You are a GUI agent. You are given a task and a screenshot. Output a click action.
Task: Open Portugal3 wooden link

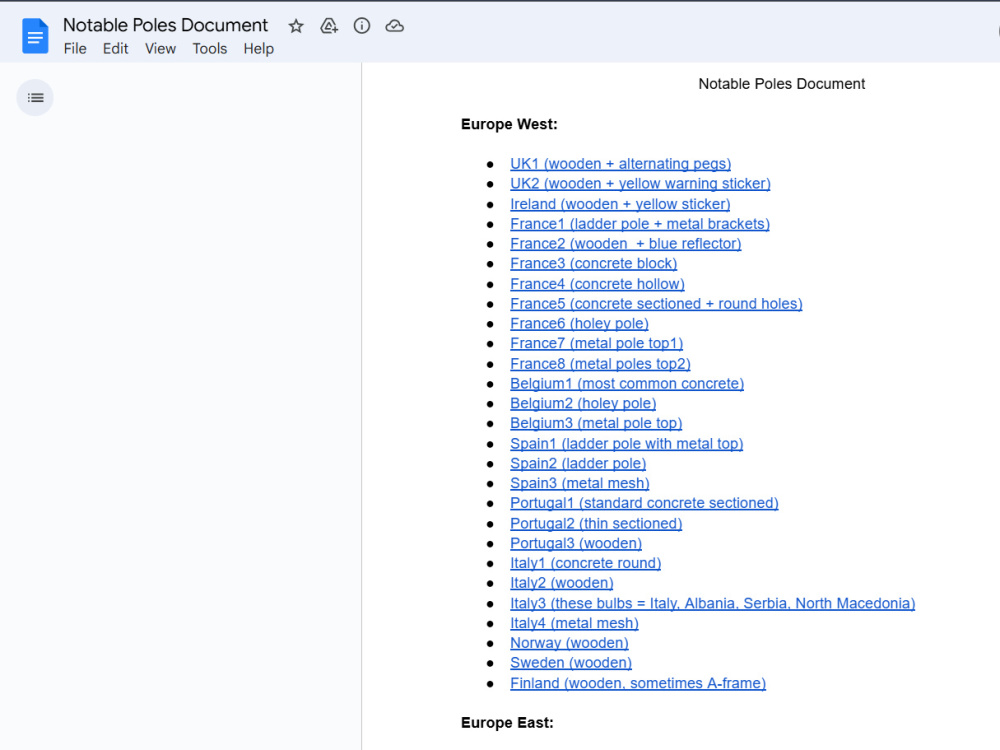tap(576, 543)
